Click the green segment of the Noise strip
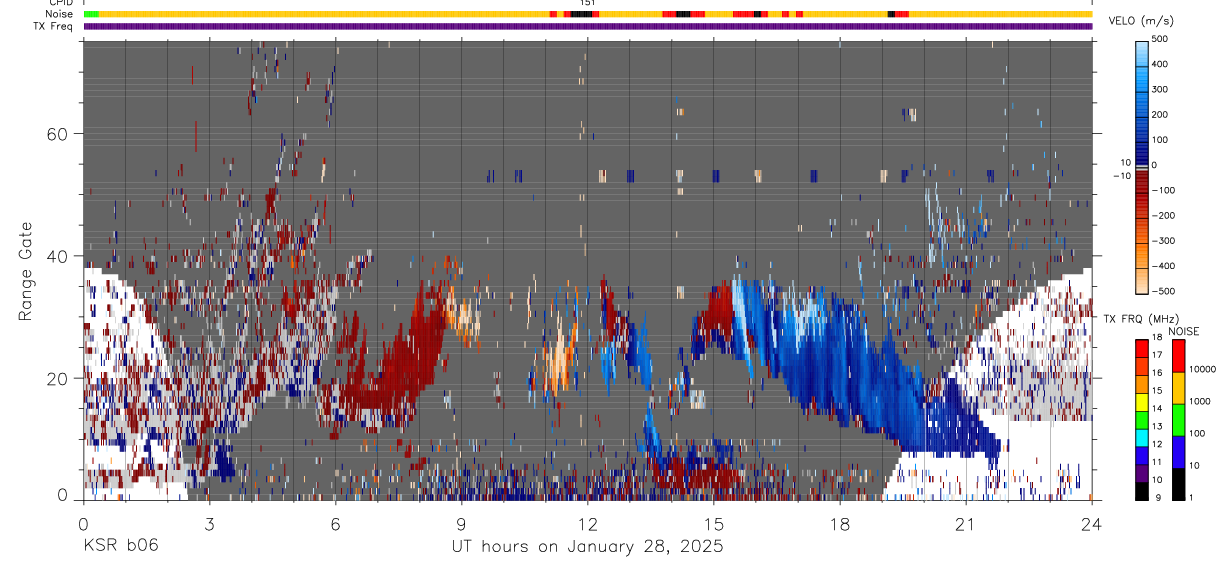The width and height of the screenshot is (1228, 567). coord(91,14)
